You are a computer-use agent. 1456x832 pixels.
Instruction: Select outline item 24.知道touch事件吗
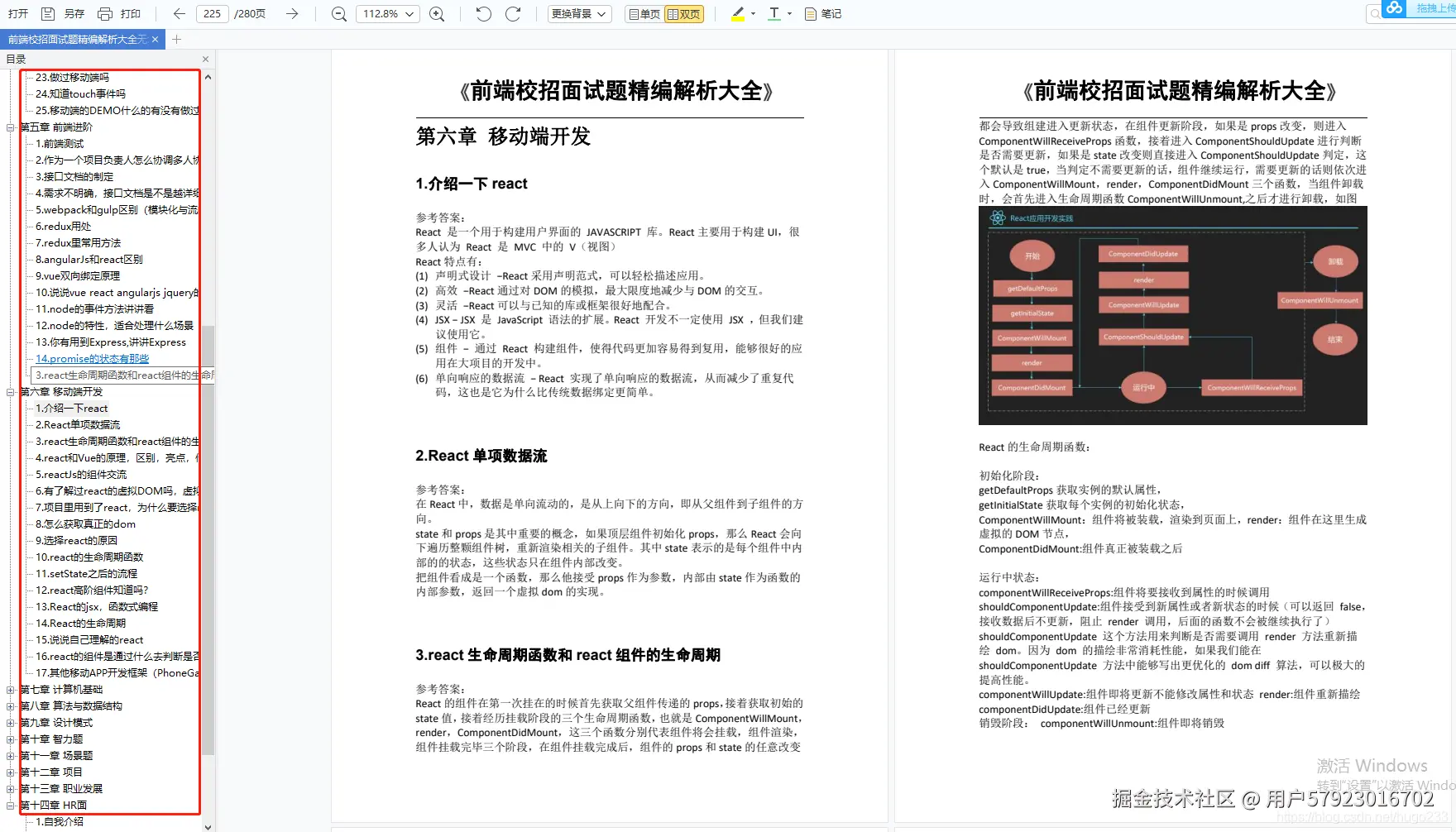(x=81, y=94)
